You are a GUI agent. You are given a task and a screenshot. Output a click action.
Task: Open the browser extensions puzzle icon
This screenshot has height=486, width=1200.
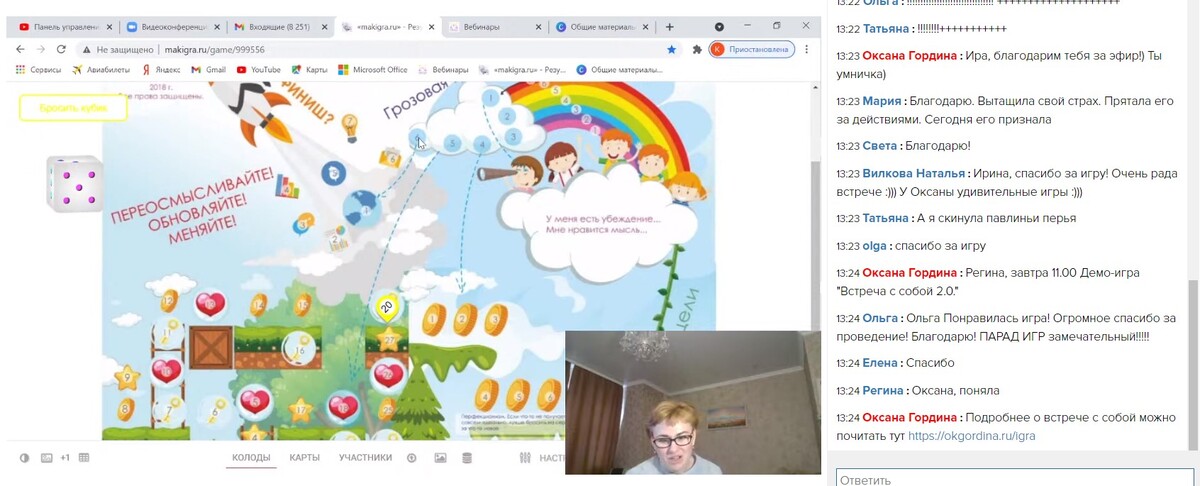696,49
